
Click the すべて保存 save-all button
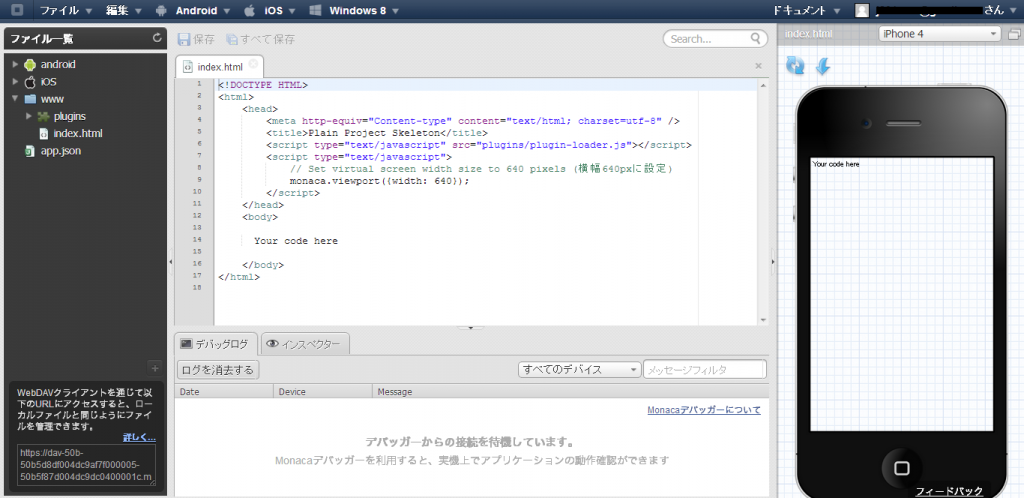point(261,39)
